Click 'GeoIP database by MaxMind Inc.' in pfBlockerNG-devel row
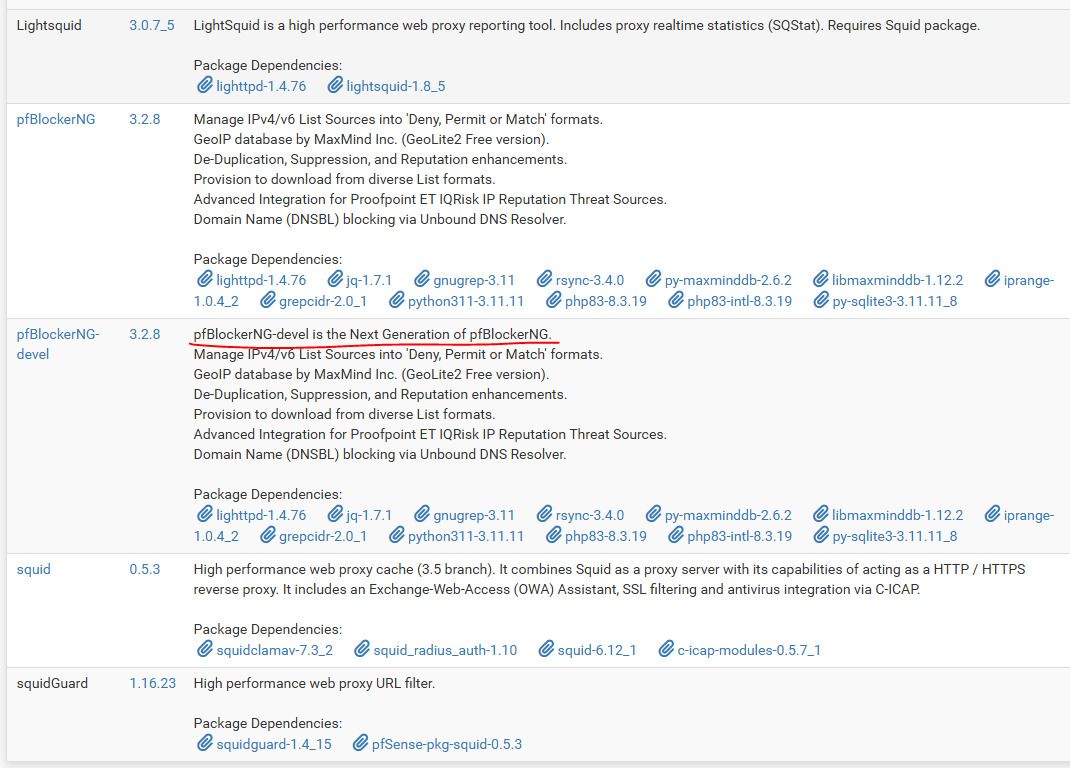 point(371,374)
